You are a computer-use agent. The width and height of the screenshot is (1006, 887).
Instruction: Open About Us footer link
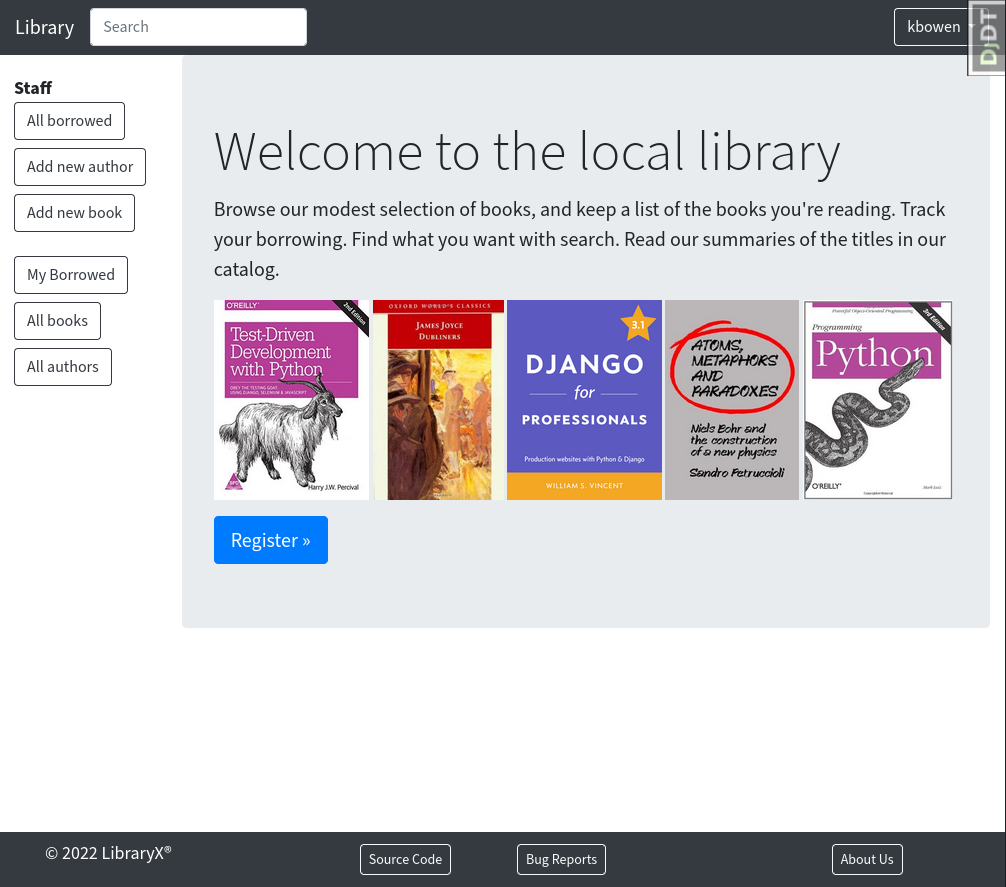(867, 859)
